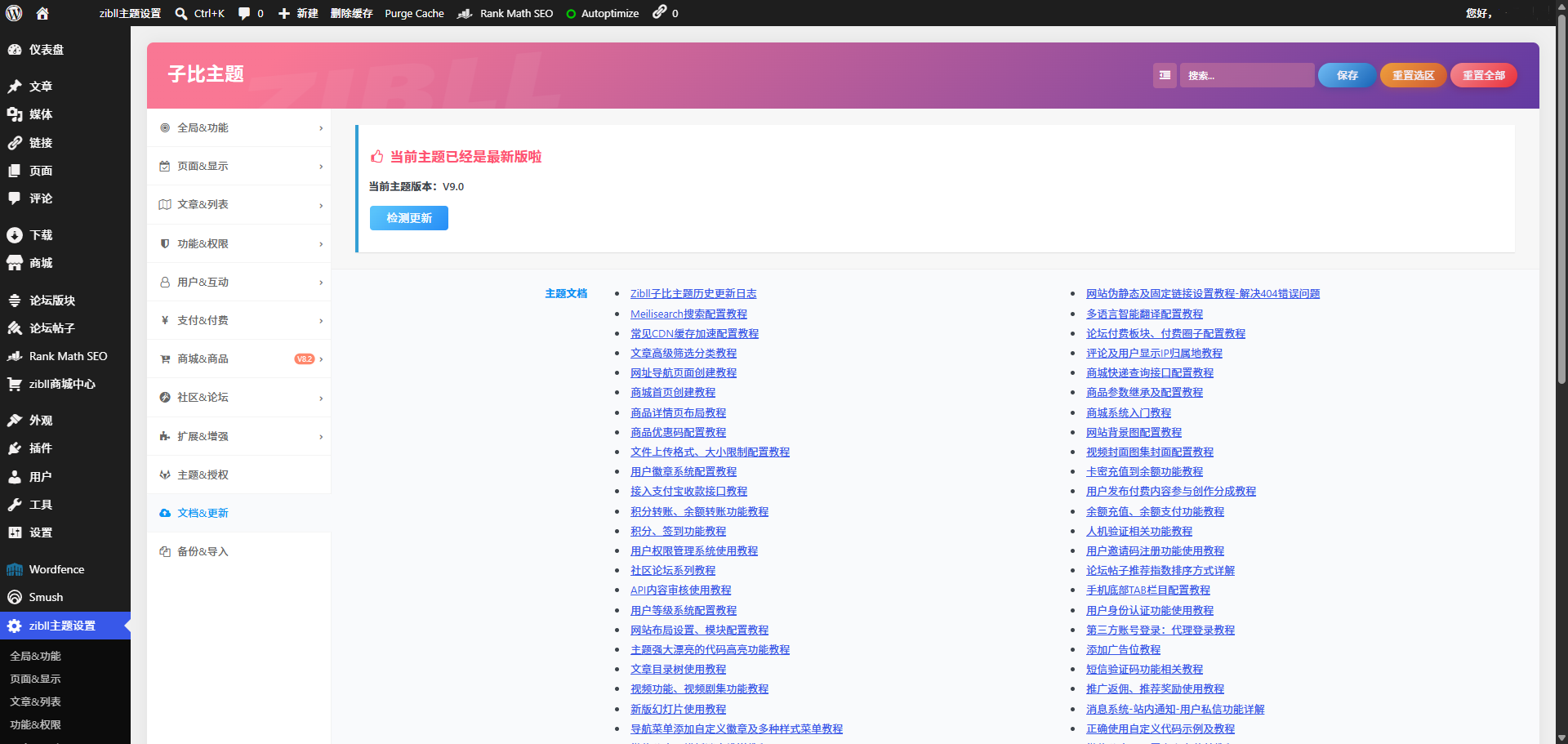Click the 用户&互动 user icon
Image resolution: width=1568 pixels, height=744 pixels.
tap(165, 282)
